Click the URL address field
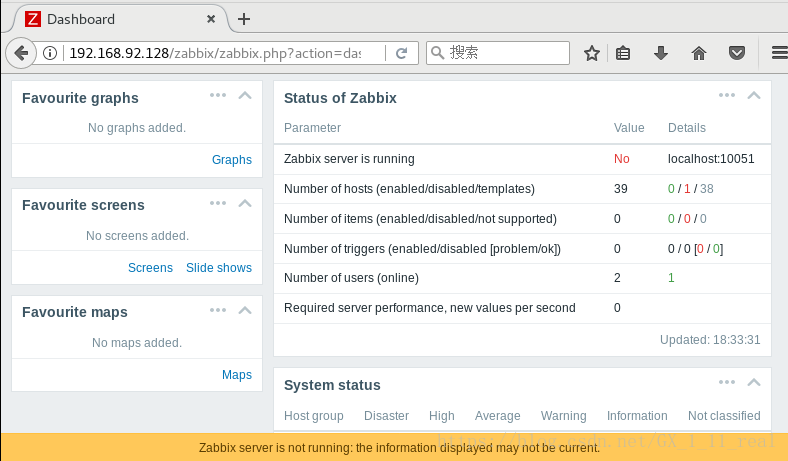Viewport: 788px width, 461px height. [x=215, y=53]
